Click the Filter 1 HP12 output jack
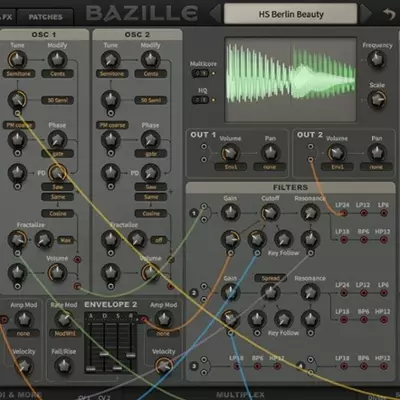The height and width of the screenshot is (400, 400). coord(384,239)
